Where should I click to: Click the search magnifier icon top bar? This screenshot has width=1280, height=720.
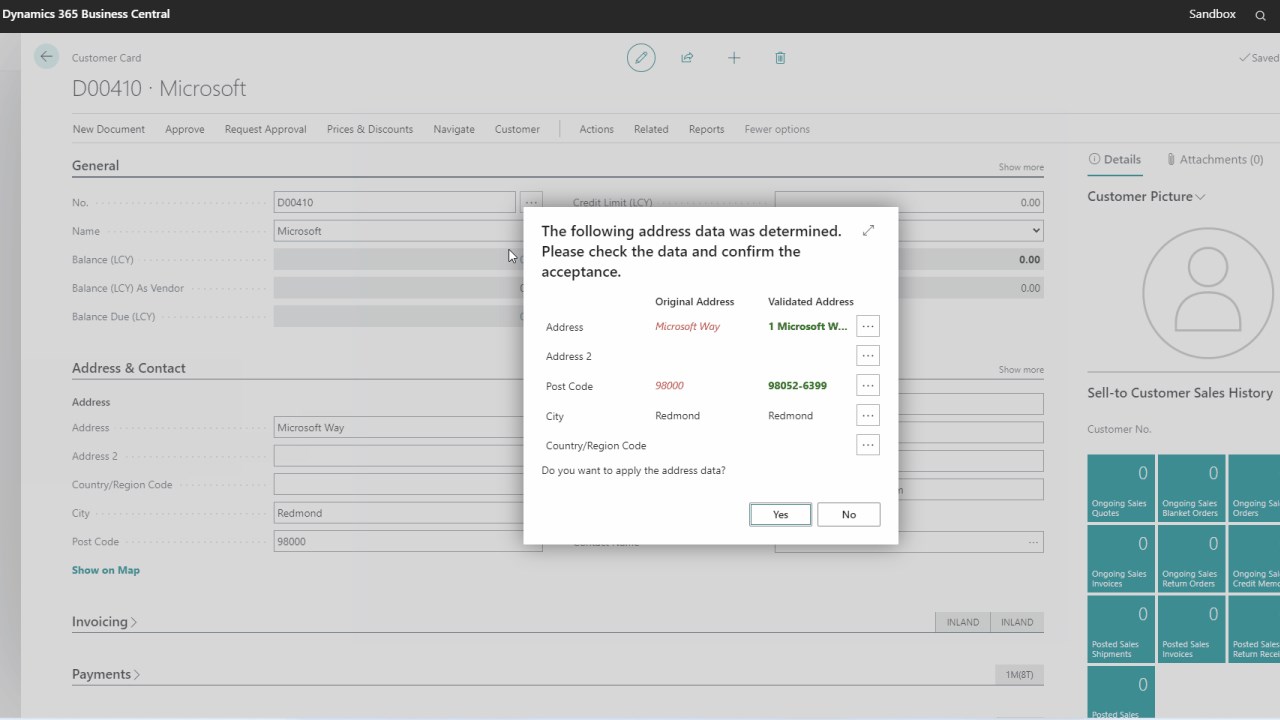[1260, 15]
